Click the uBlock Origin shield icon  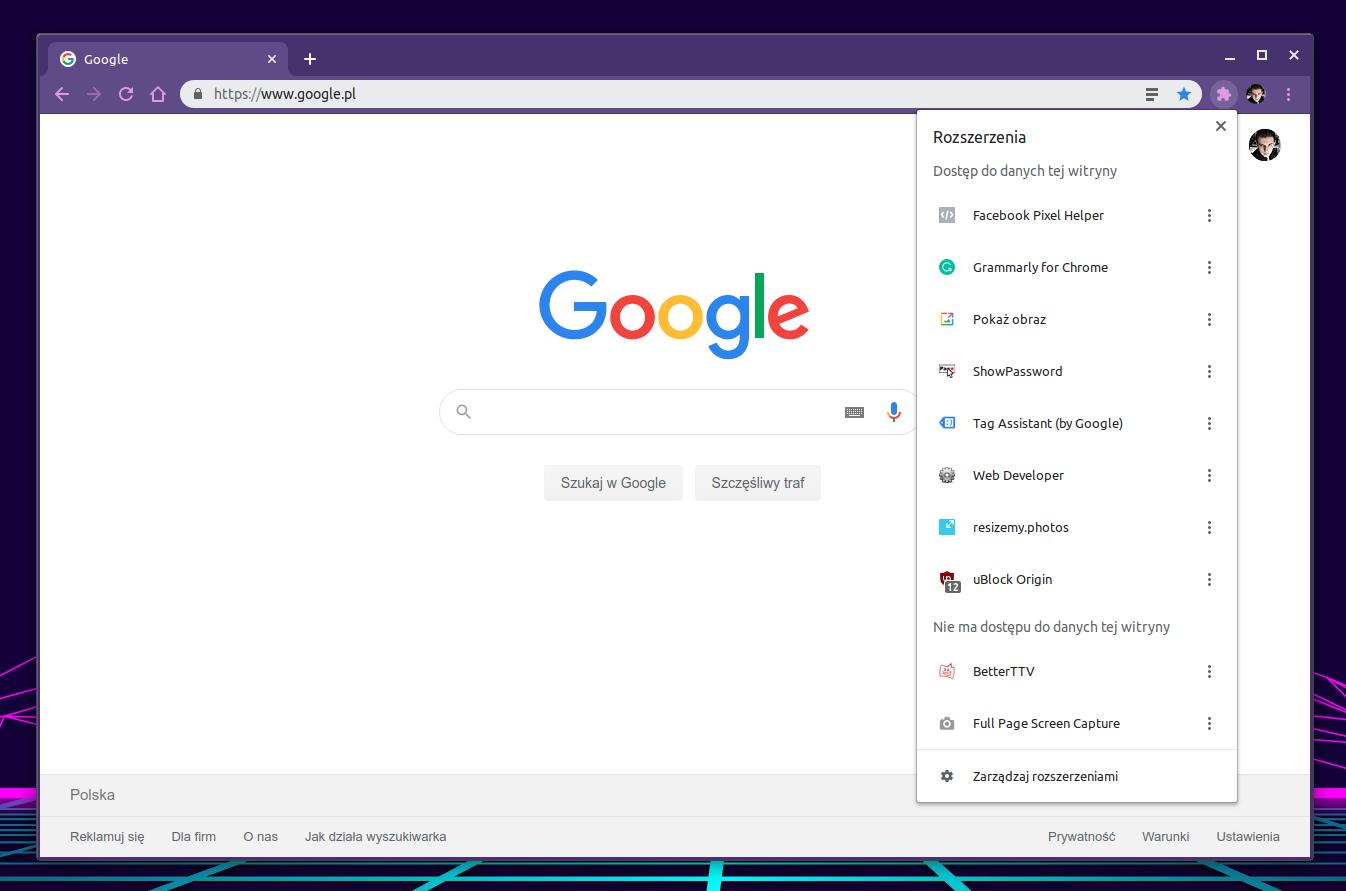tap(948, 580)
